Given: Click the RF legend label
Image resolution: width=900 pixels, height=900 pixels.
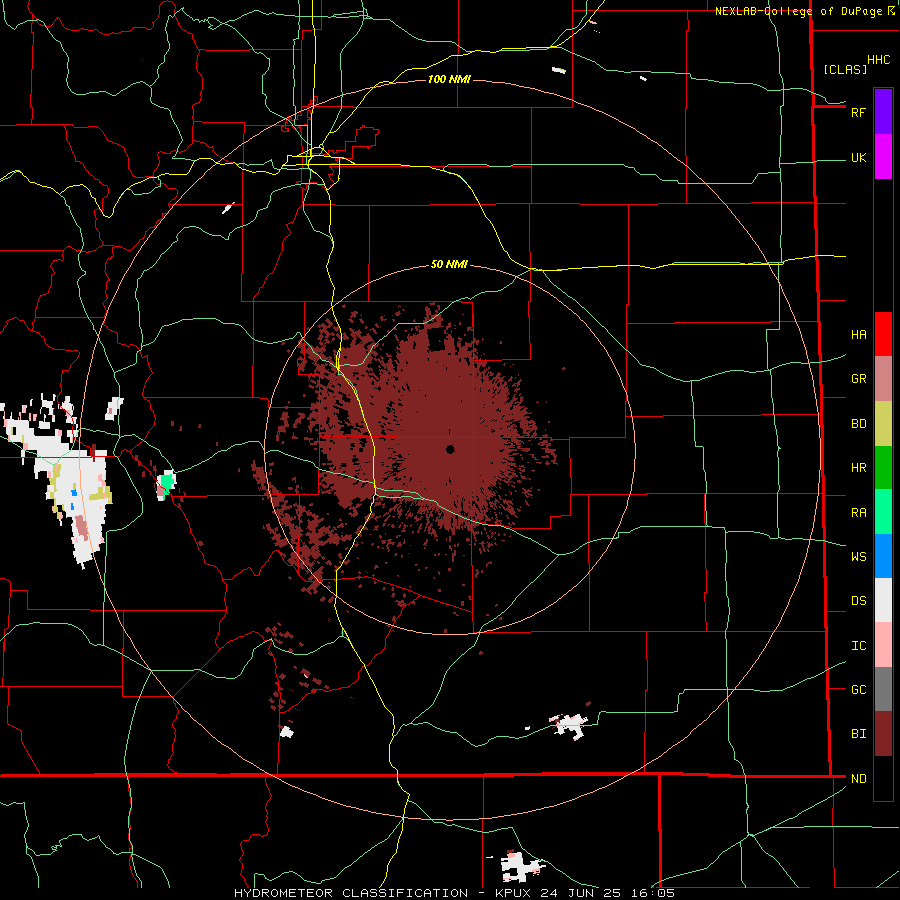Looking at the screenshot, I should pyautogui.click(x=858, y=112).
